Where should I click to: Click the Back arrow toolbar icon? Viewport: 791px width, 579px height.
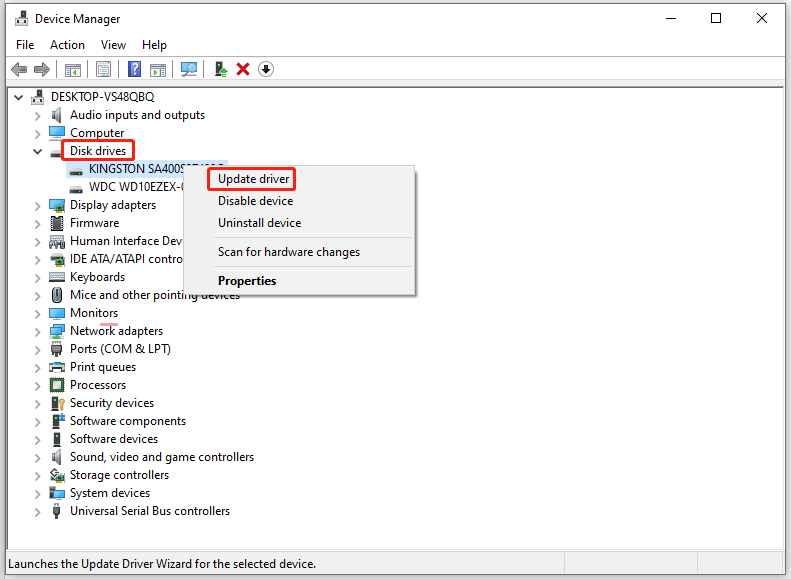point(19,69)
